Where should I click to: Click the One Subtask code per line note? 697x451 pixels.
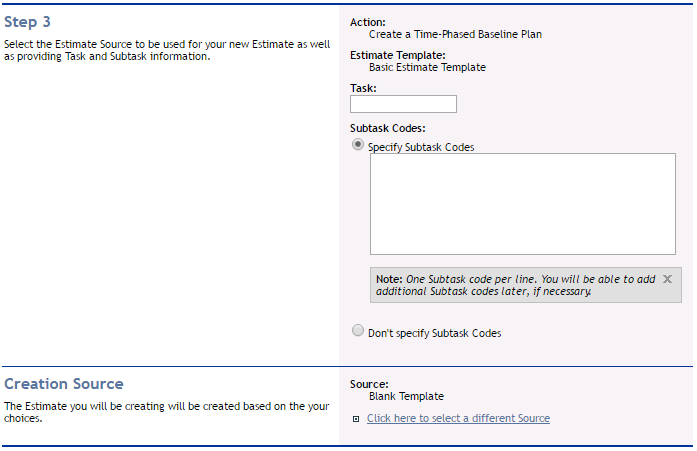point(516,285)
